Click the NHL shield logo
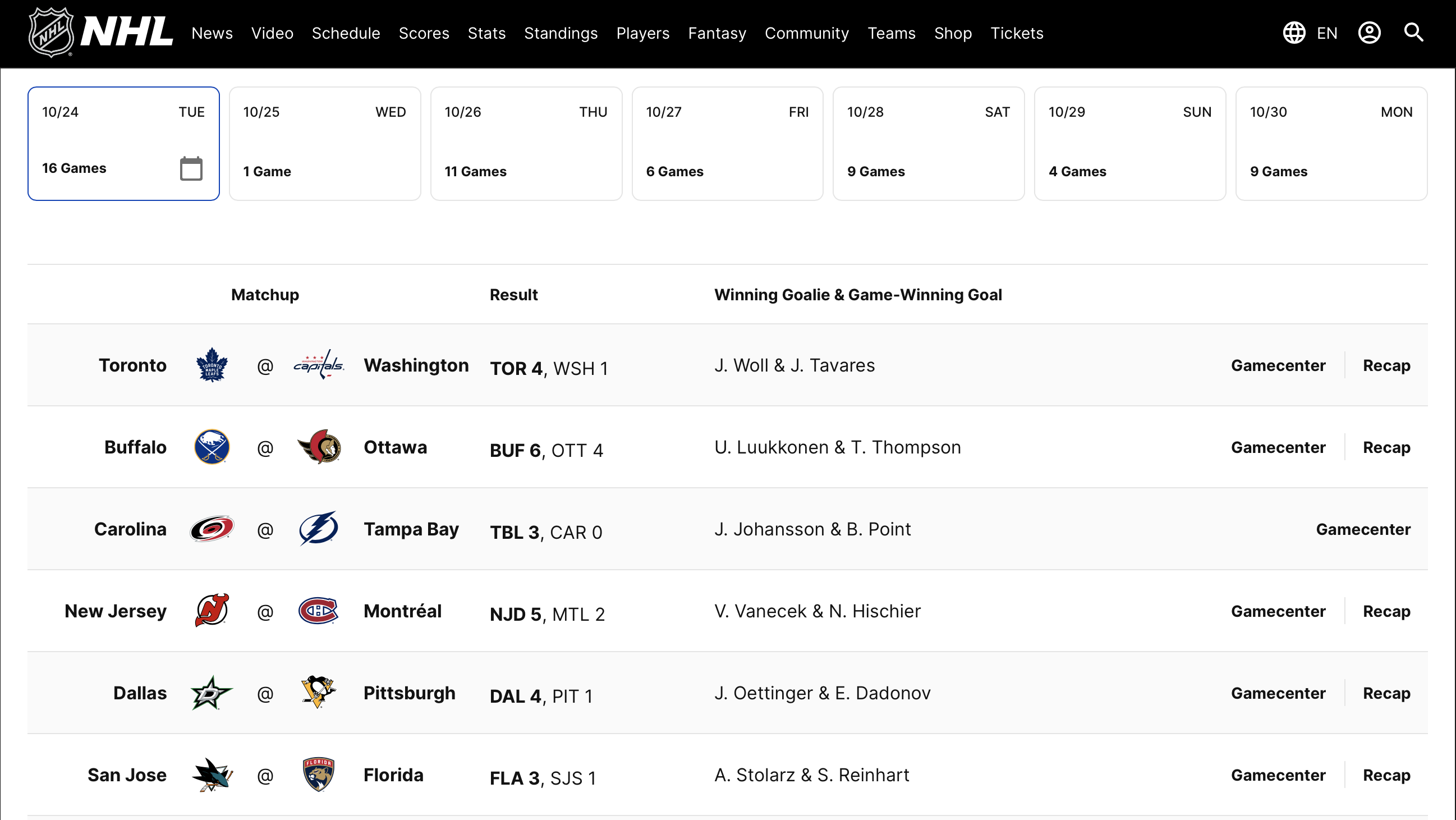The width and height of the screenshot is (1456, 820). (x=51, y=32)
